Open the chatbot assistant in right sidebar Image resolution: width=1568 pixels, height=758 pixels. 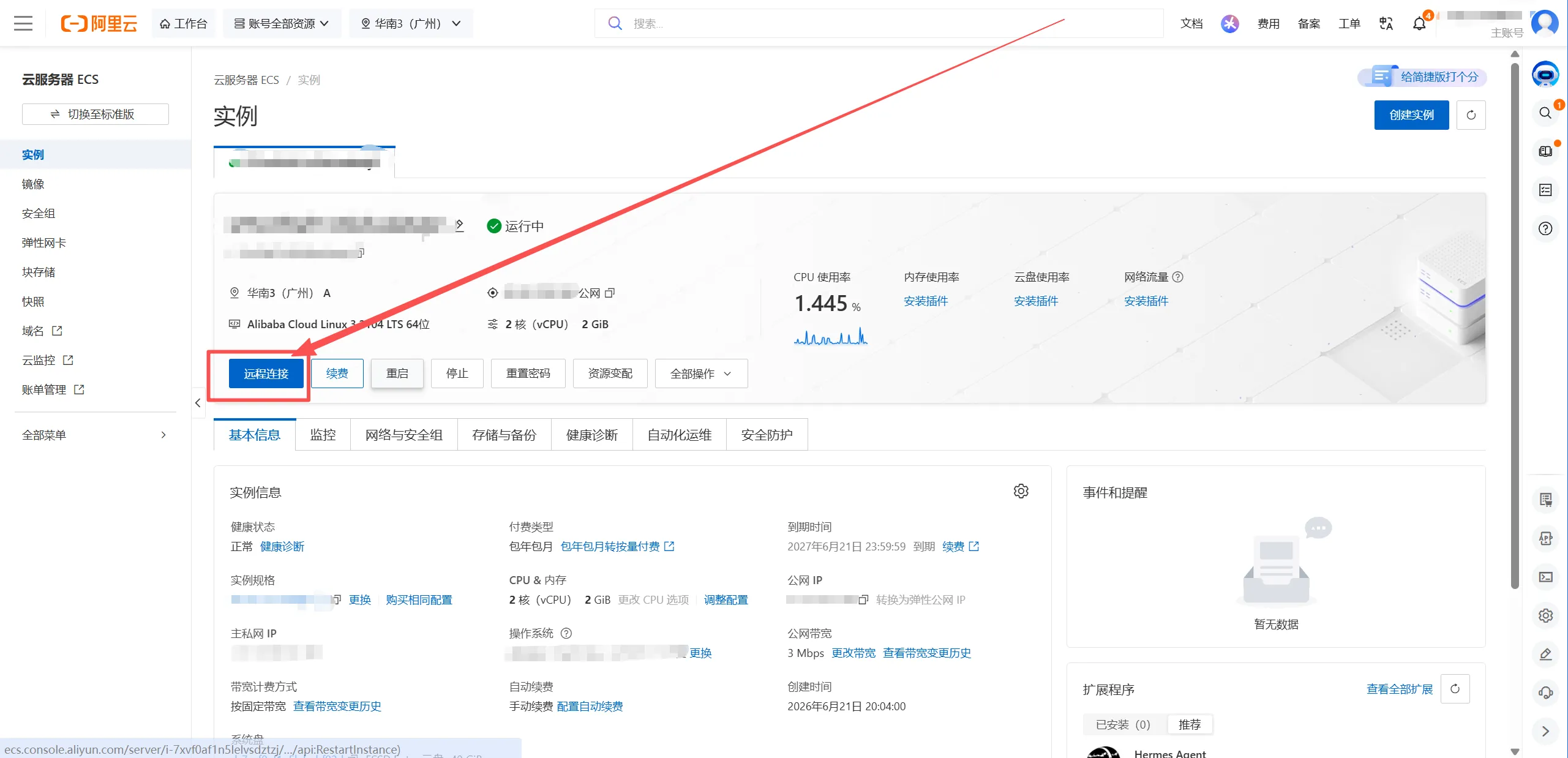coord(1545,74)
